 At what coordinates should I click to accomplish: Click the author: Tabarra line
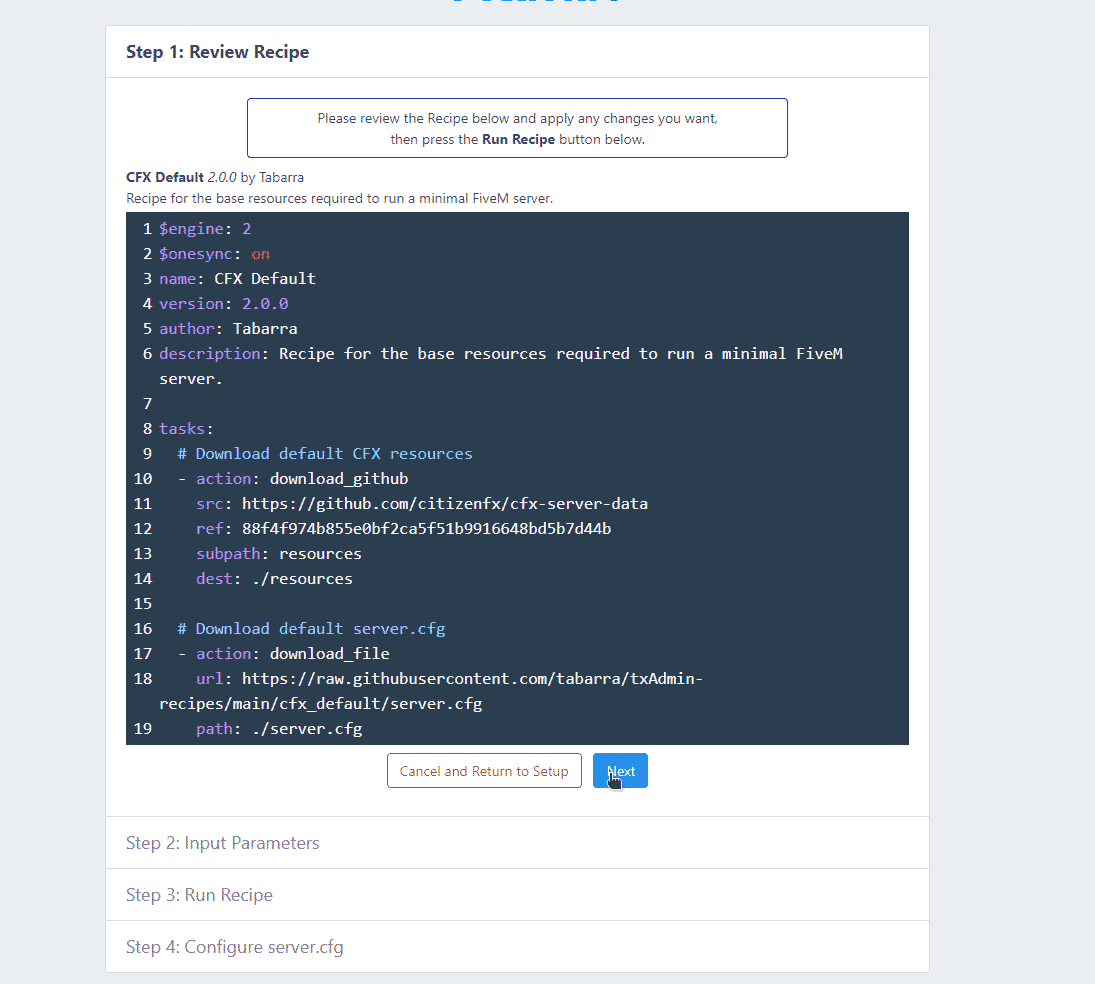[228, 329]
